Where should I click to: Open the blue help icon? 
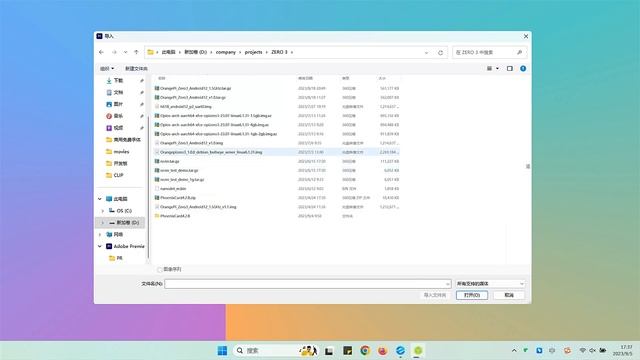[523, 69]
